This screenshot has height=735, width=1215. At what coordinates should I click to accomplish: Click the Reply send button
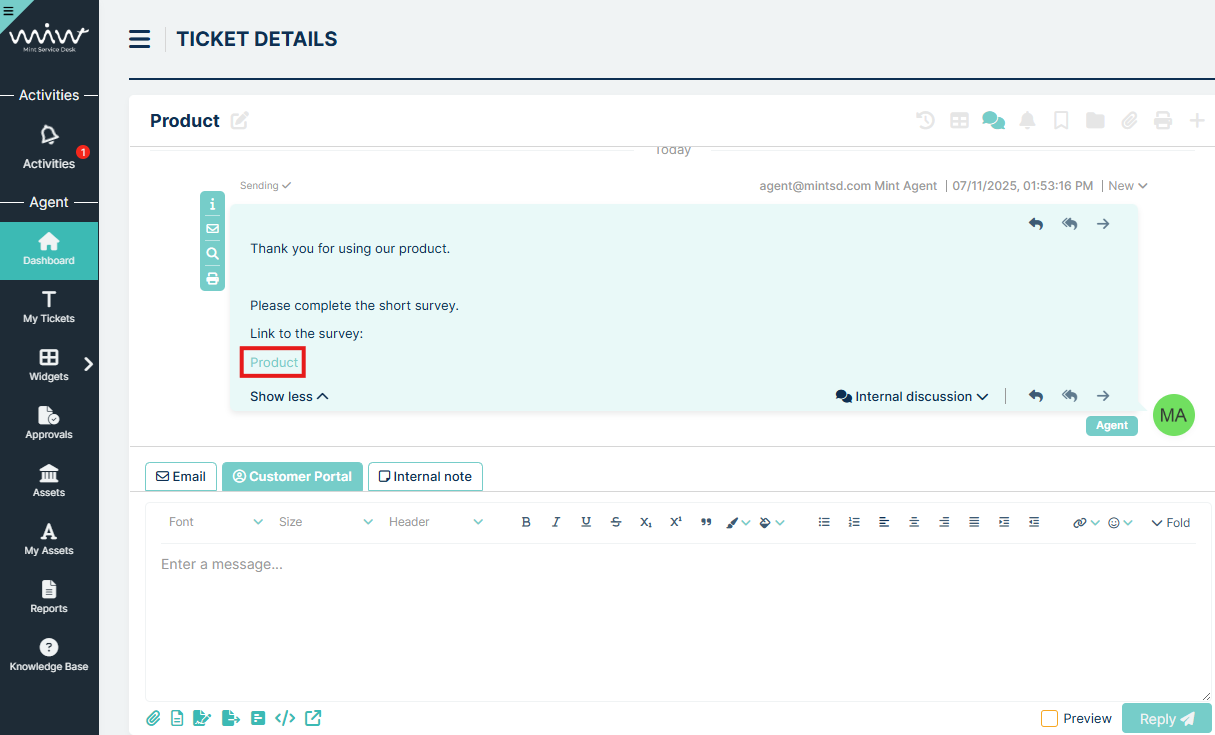(1166, 718)
